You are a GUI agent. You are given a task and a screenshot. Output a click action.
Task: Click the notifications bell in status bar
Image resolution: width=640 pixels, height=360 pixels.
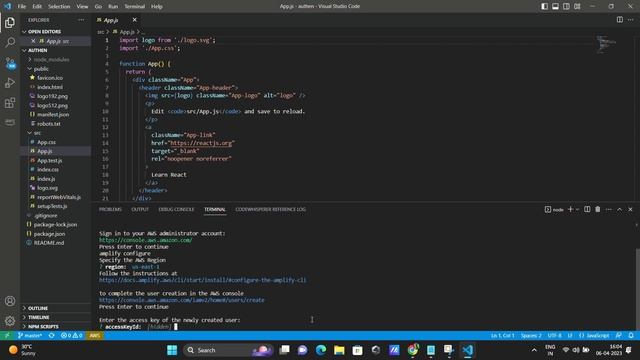(631, 336)
